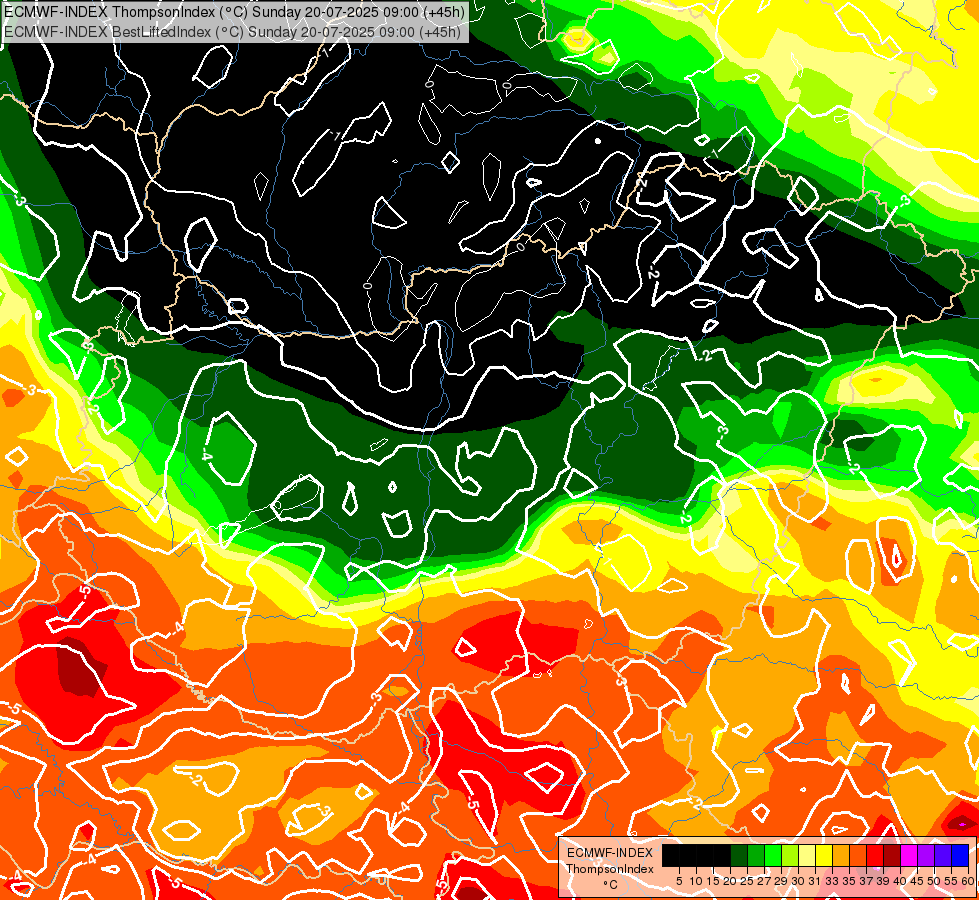Select the bright red 37–39 legend swatch
The height and width of the screenshot is (900, 979).
(x=875, y=856)
